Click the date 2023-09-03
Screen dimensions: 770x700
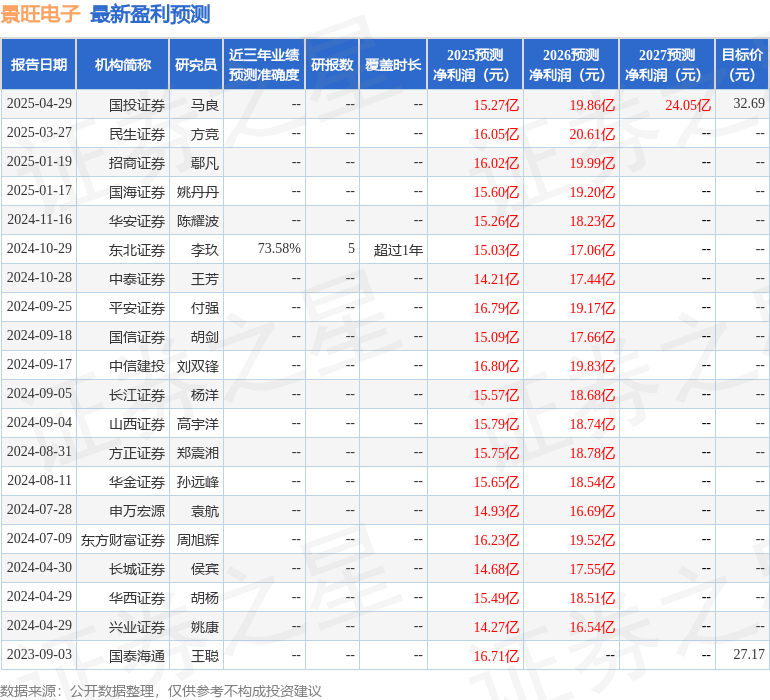[39, 654]
